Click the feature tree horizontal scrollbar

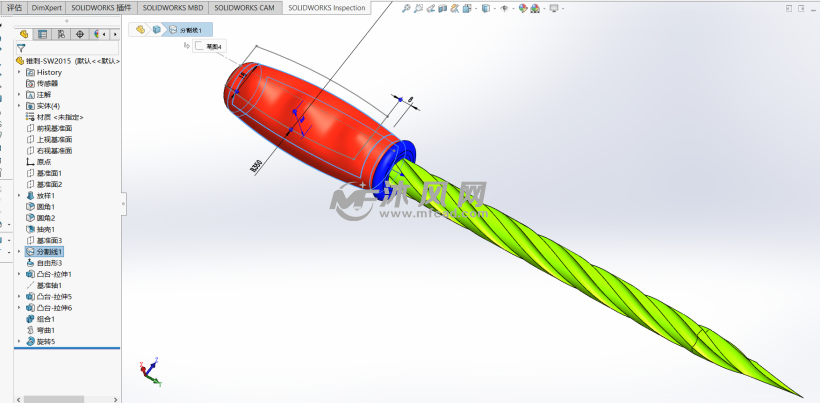[54, 399]
